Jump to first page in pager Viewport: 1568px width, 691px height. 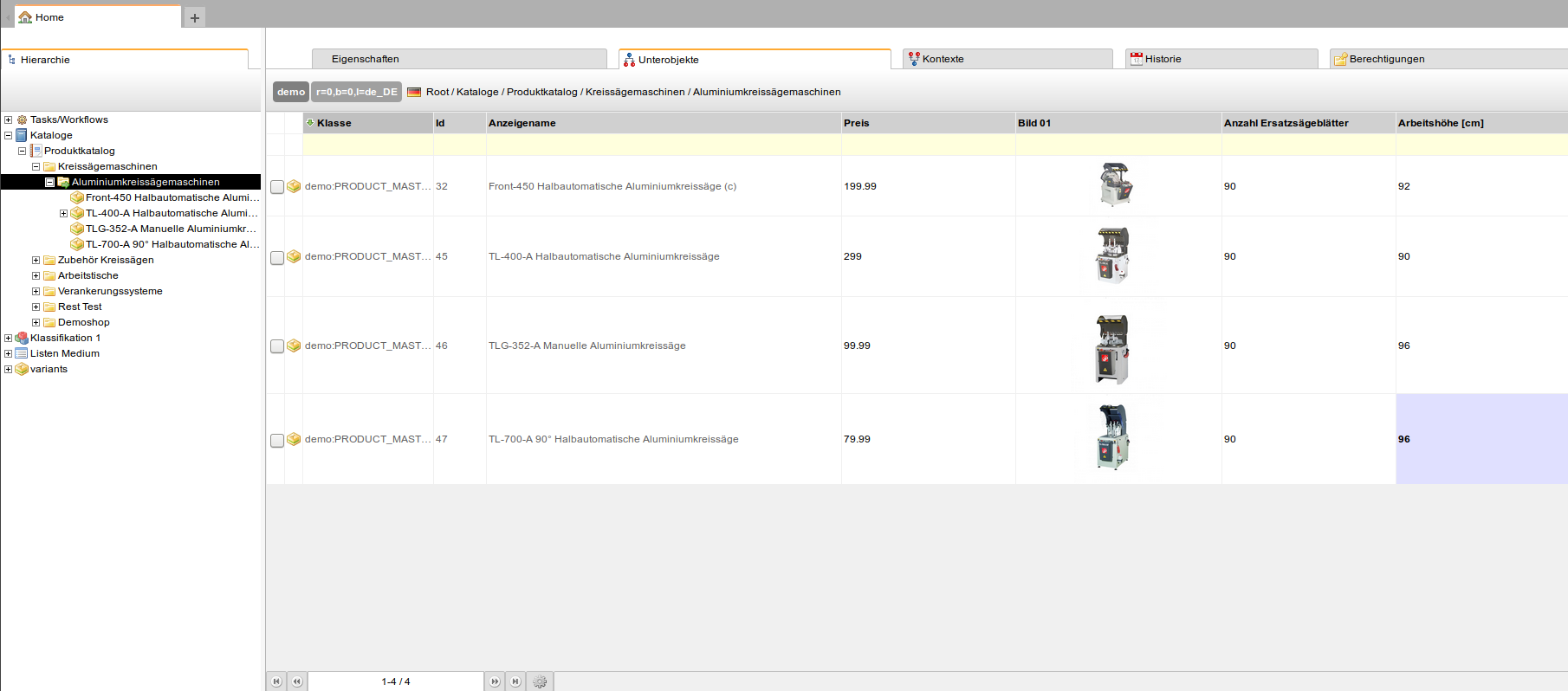coord(276,681)
